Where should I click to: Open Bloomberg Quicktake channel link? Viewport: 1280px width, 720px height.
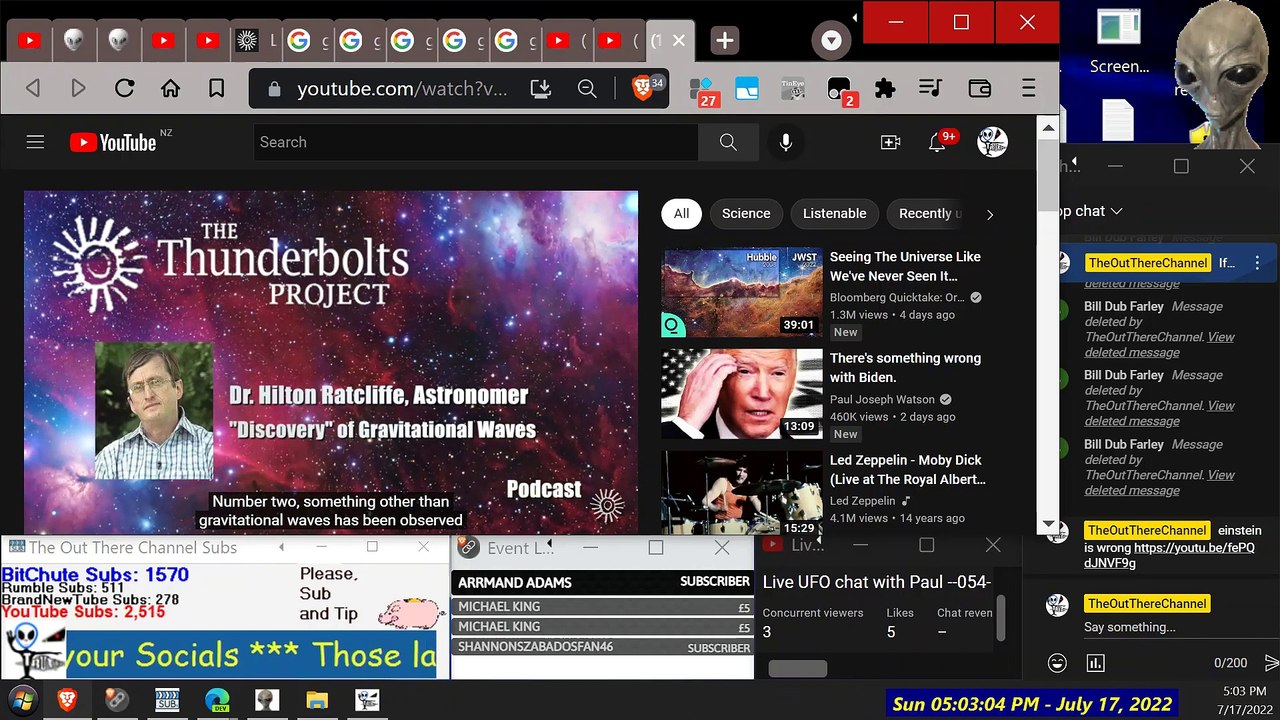click(897, 298)
